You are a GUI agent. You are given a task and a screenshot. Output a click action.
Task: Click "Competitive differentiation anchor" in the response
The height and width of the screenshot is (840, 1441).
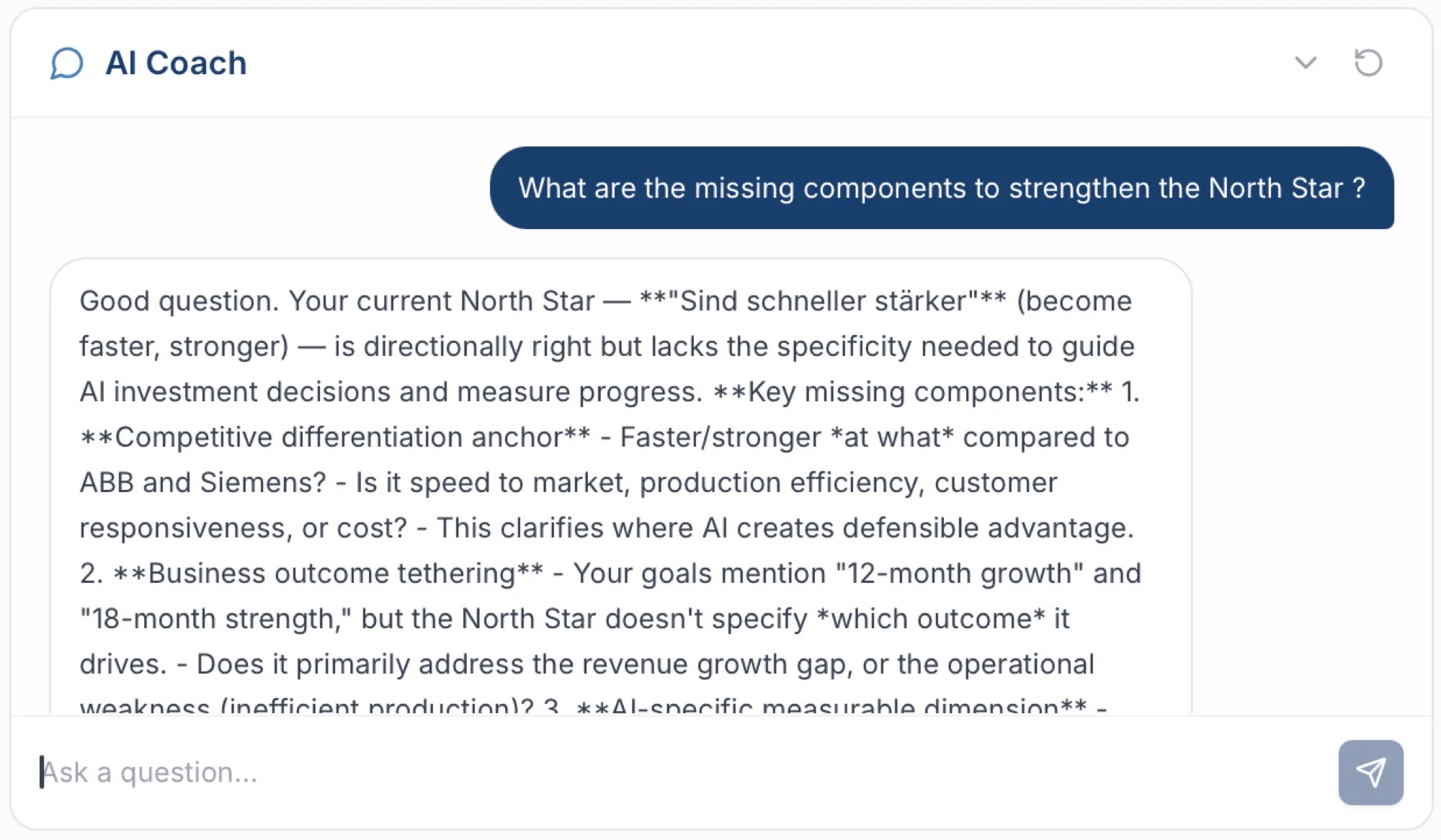(x=339, y=437)
